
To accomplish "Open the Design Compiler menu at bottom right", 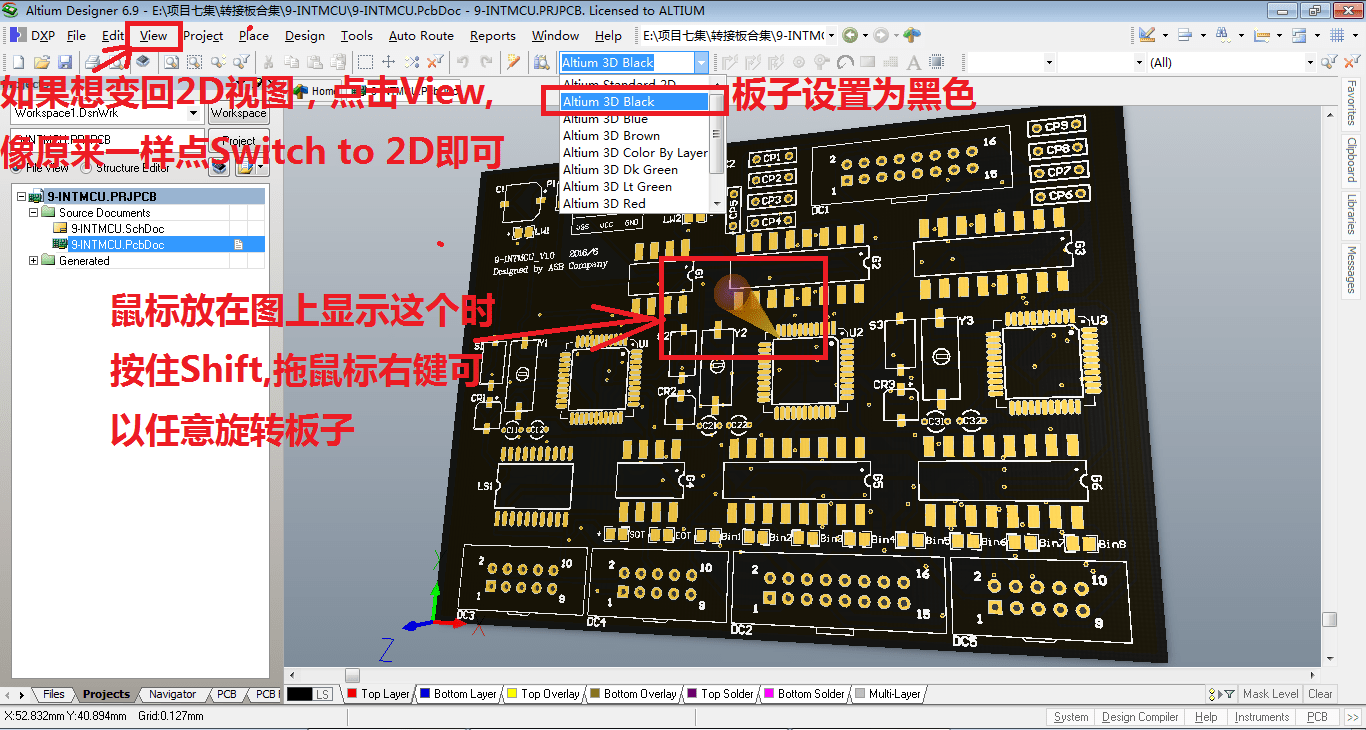I will 1139,716.
